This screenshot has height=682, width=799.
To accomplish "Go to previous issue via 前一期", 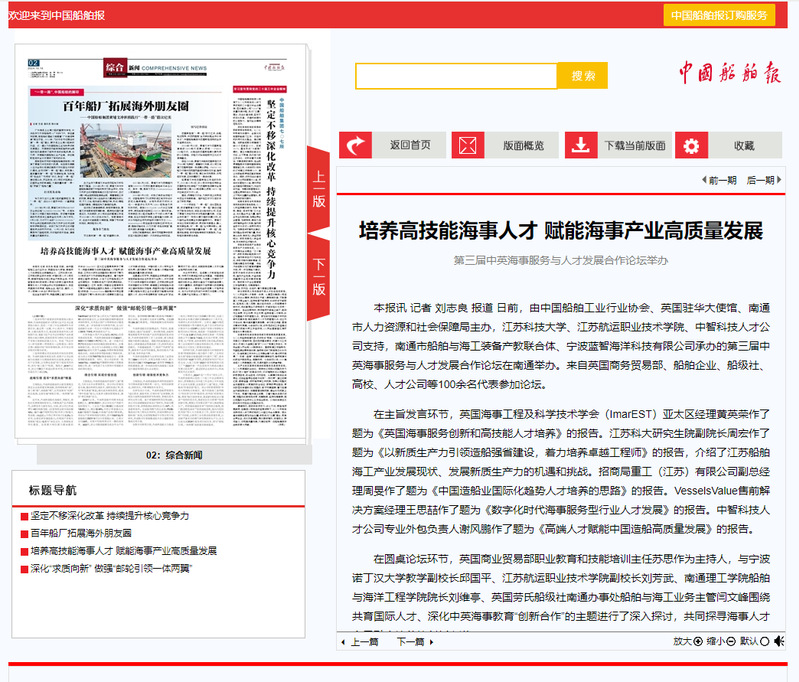I will (717, 180).
